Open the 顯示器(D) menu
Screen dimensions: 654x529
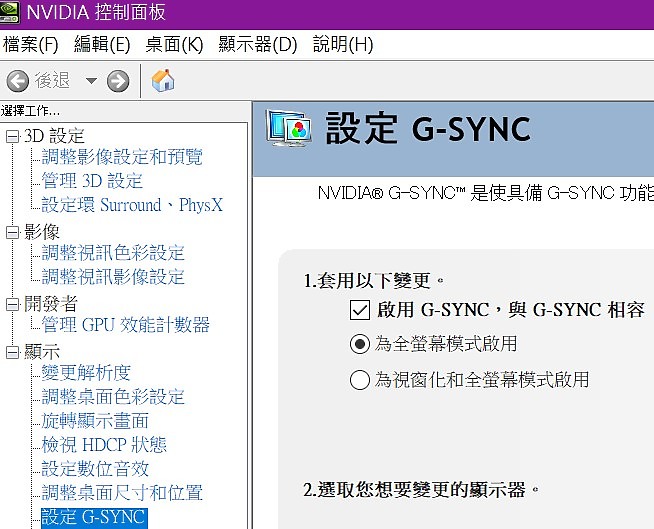coord(258,44)
